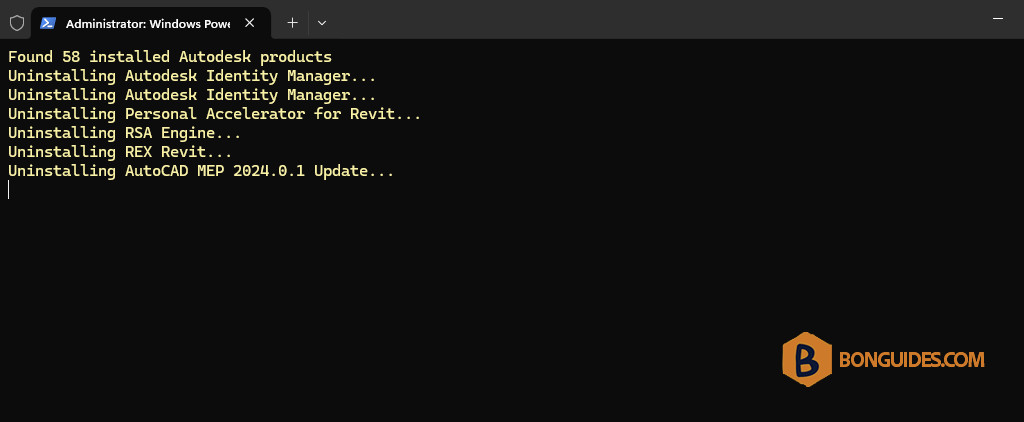The width and height of the screenshot is (1024, 422).
Task: Click the orange hexagon B logo
Action: [807, 359]
